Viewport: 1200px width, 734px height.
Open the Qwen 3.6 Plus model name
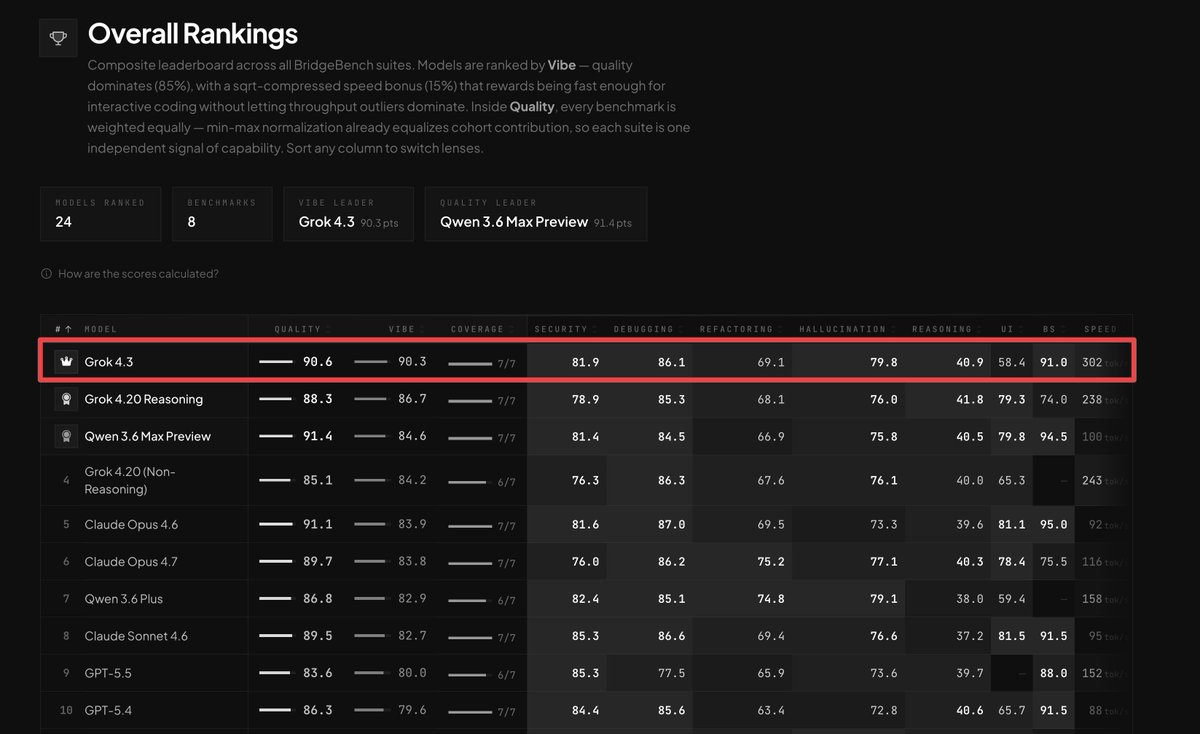click(124, 599)
